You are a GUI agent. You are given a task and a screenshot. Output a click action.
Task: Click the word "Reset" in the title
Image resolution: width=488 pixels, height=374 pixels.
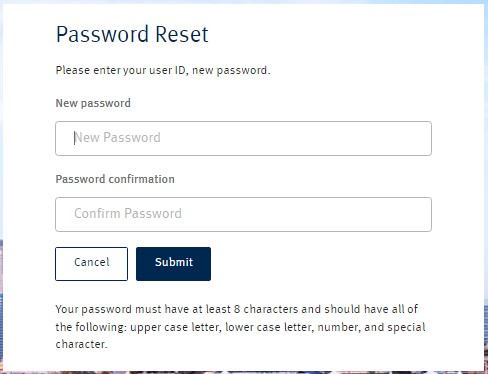(182, 34)
